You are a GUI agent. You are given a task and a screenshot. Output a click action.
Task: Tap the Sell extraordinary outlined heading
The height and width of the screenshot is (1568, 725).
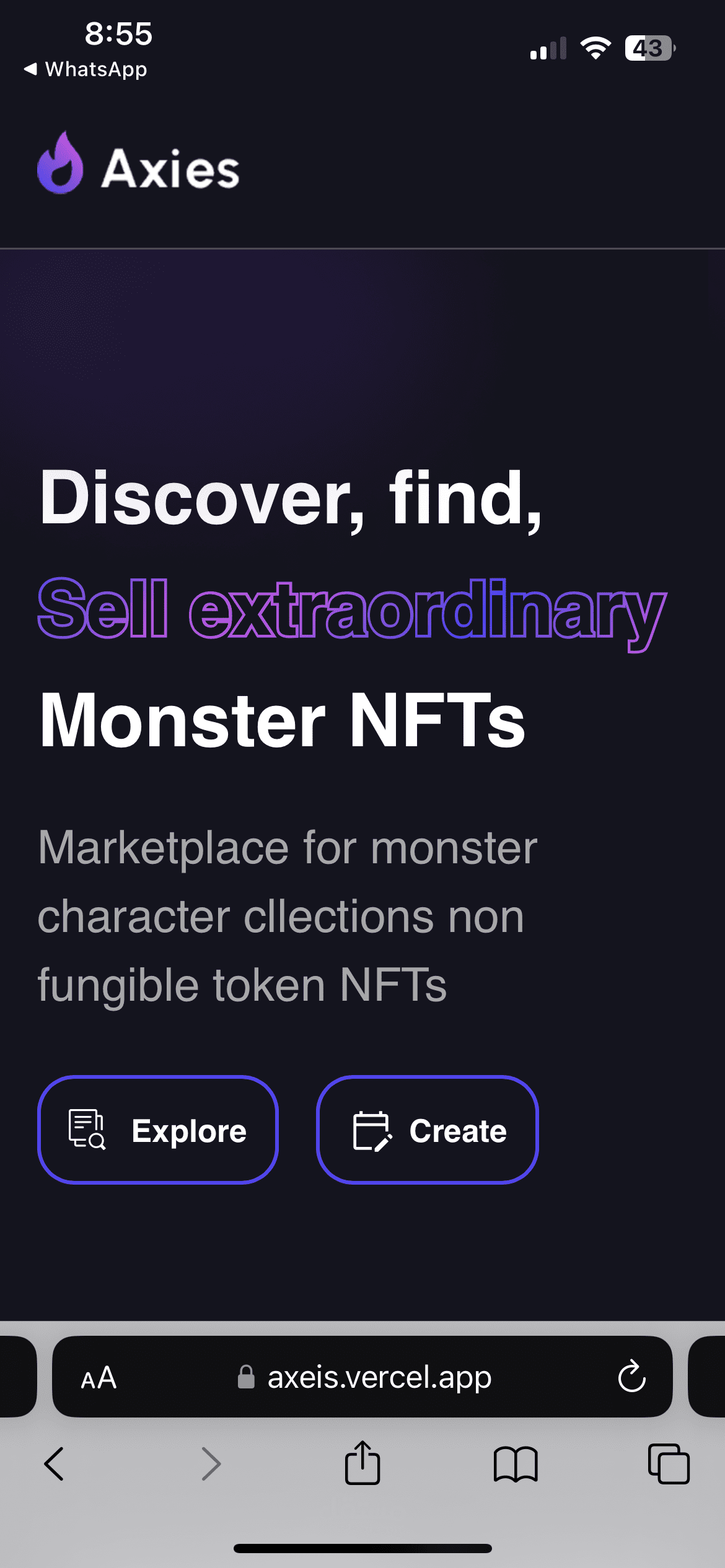pyautogui.click(x=352, y=611)
